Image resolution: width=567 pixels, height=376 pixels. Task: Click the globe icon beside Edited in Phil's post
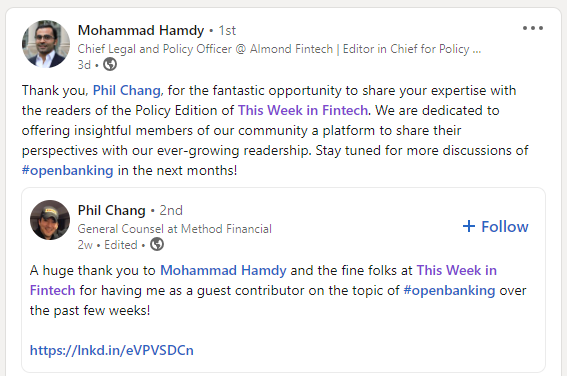coord(157,244)
